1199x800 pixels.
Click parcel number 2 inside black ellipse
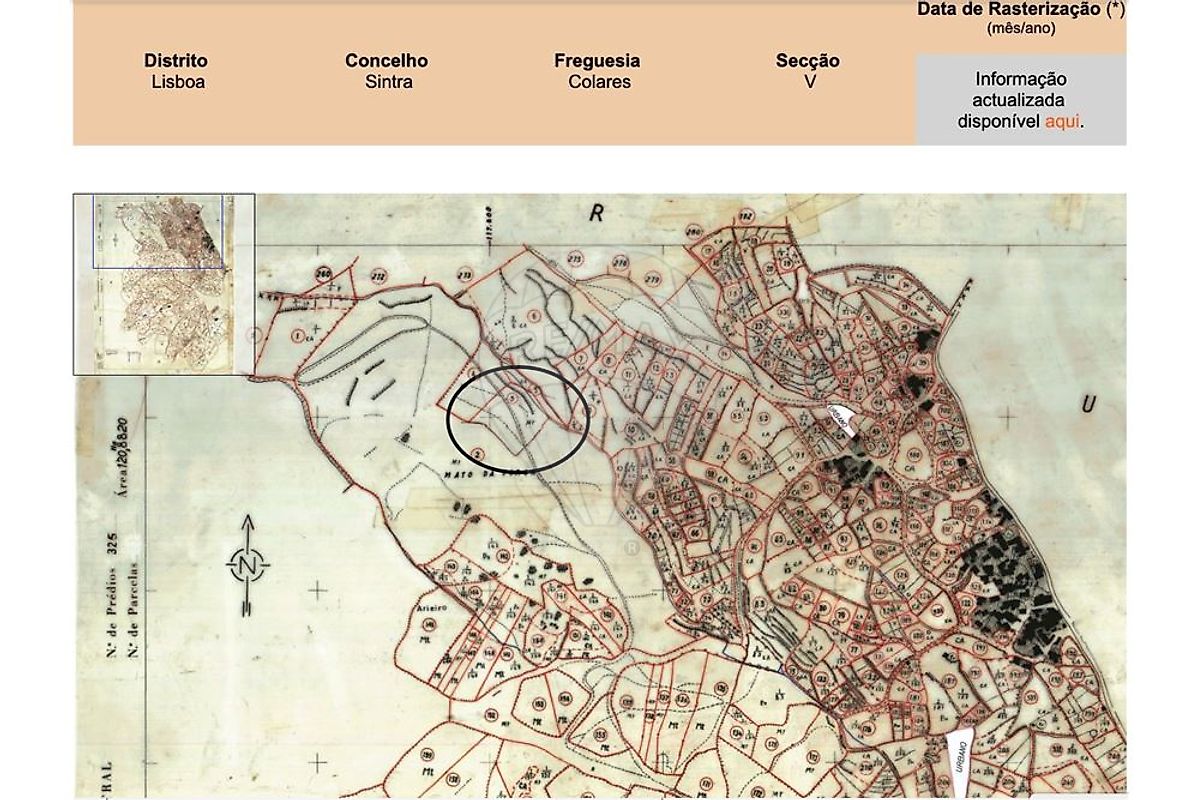tap(479, 453)
